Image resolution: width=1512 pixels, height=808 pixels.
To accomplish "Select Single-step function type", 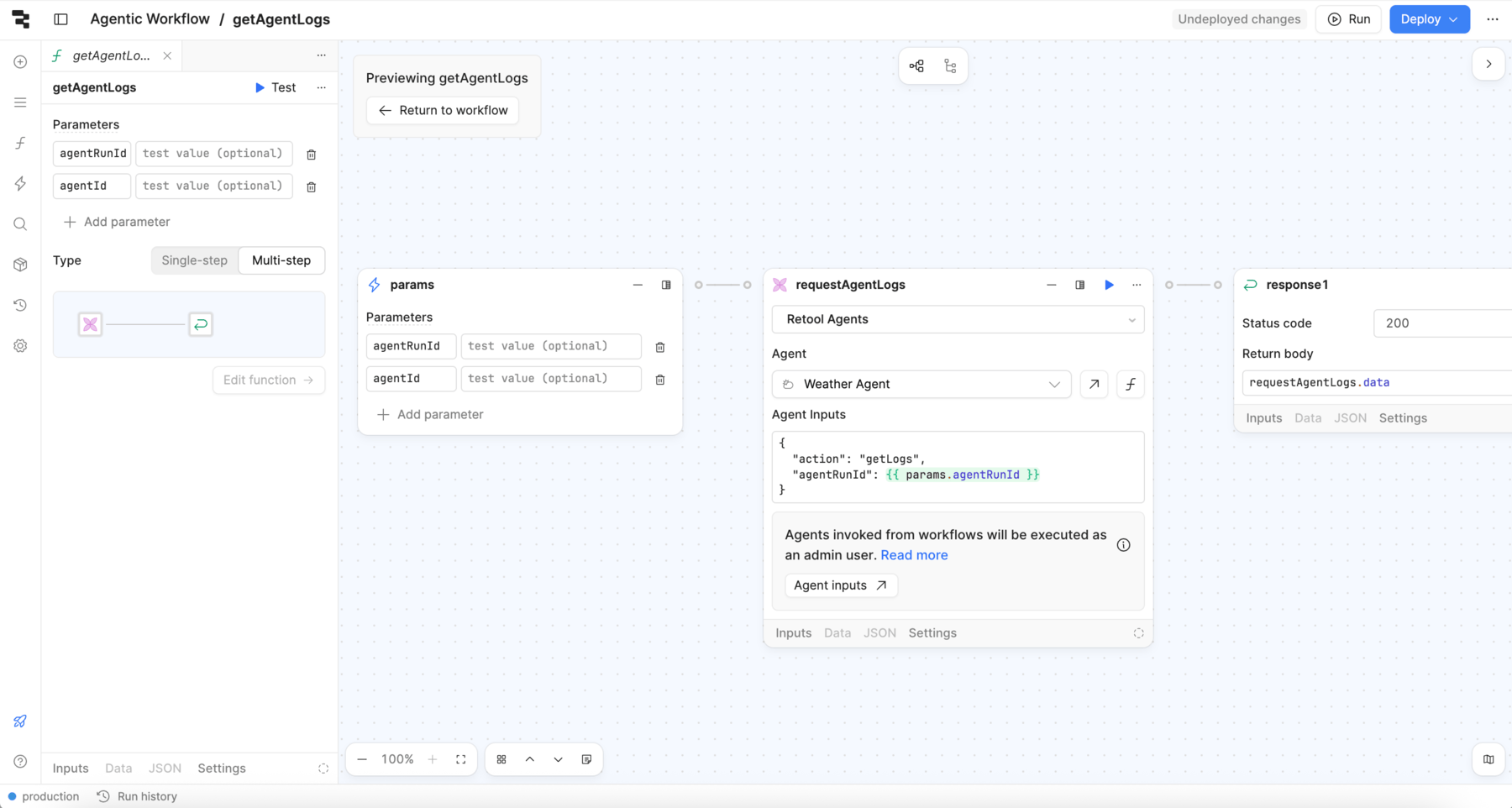I will 195,260.
